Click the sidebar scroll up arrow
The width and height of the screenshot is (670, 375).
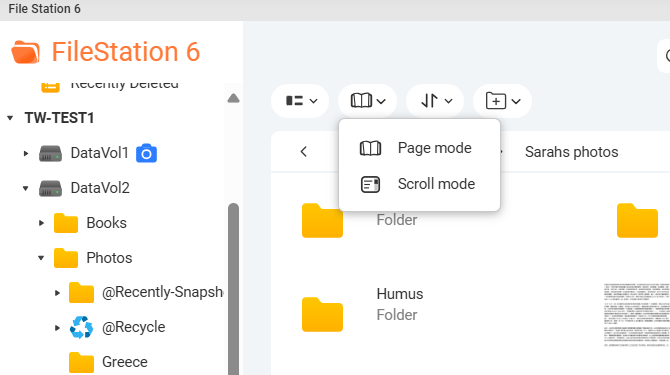coord(233,99)
